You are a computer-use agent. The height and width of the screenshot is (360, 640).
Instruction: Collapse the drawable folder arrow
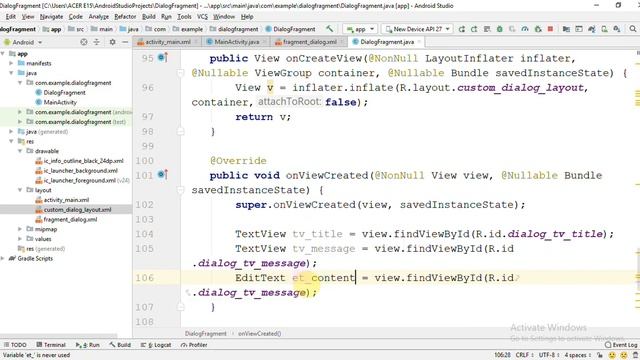click(20, 151)
